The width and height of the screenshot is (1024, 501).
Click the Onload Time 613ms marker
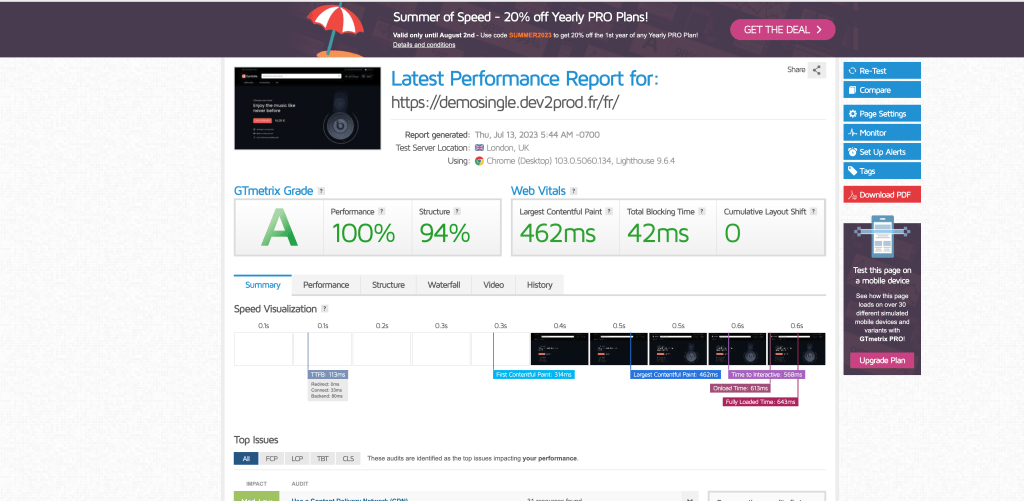point(741,388)
